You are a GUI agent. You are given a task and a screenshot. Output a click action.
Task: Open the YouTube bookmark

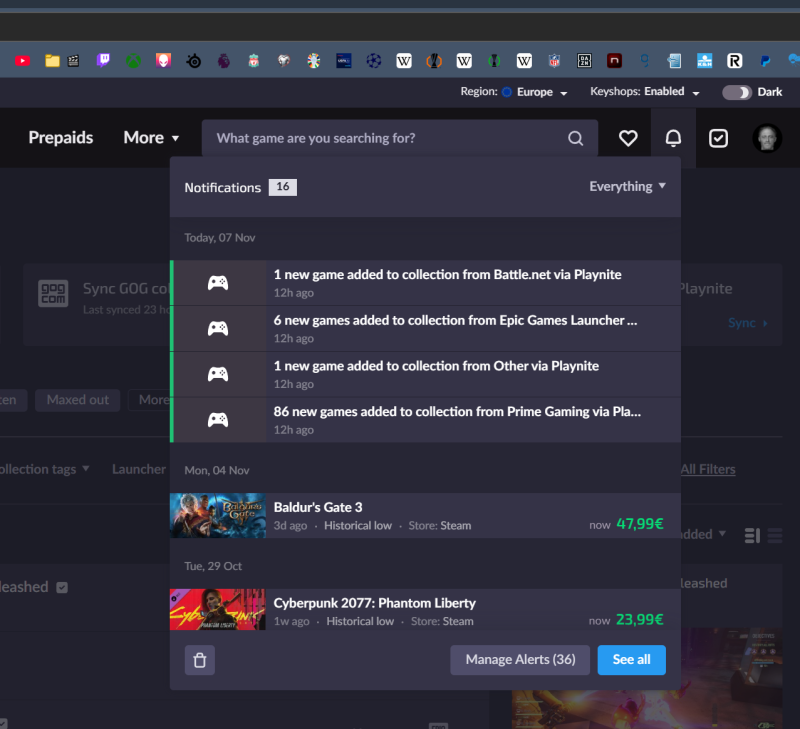tap(22, 61)
